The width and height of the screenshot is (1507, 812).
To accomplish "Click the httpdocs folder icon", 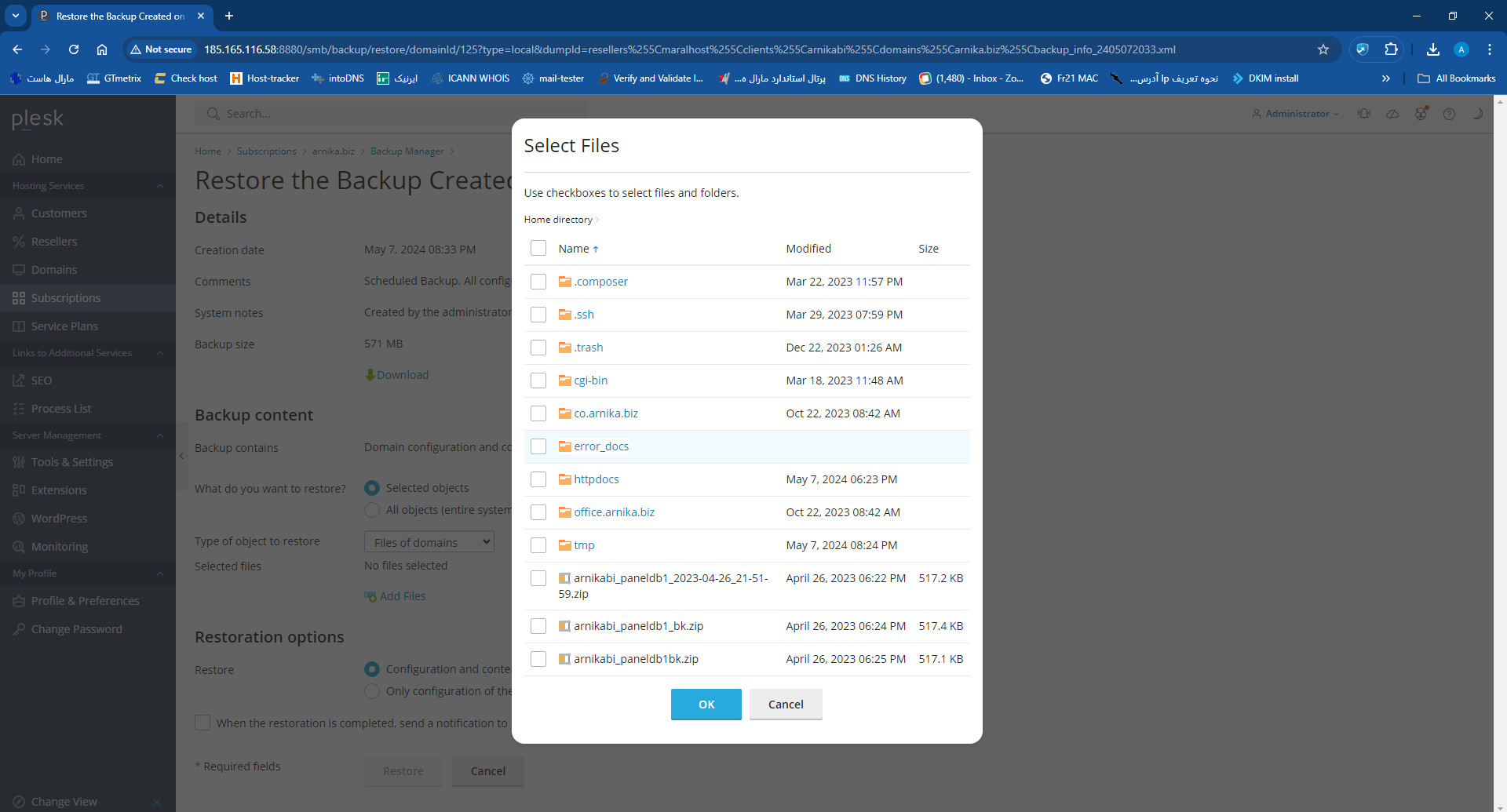I will (564, 479).
